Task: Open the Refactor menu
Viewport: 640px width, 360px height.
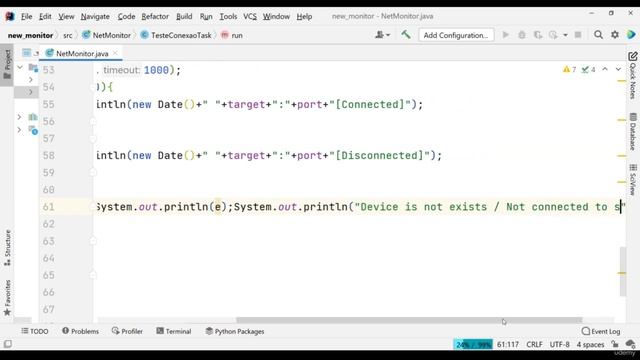Action: [x=155, y=16]
